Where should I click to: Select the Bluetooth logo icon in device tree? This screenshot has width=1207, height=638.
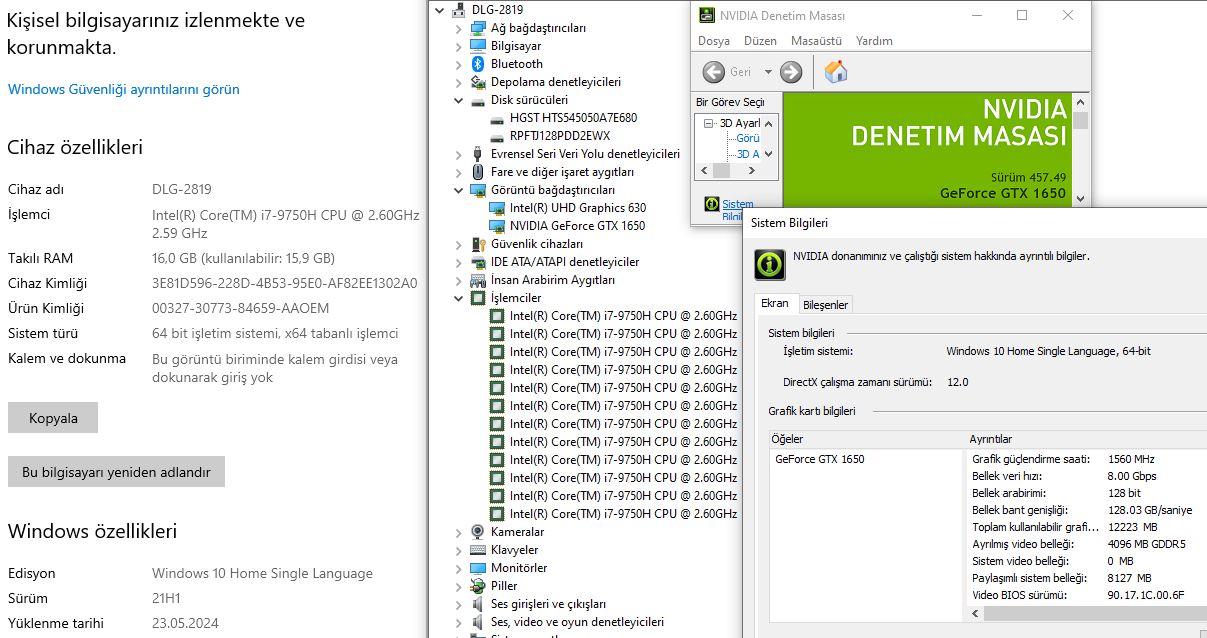pyautogui.click(x=479, y=64)
